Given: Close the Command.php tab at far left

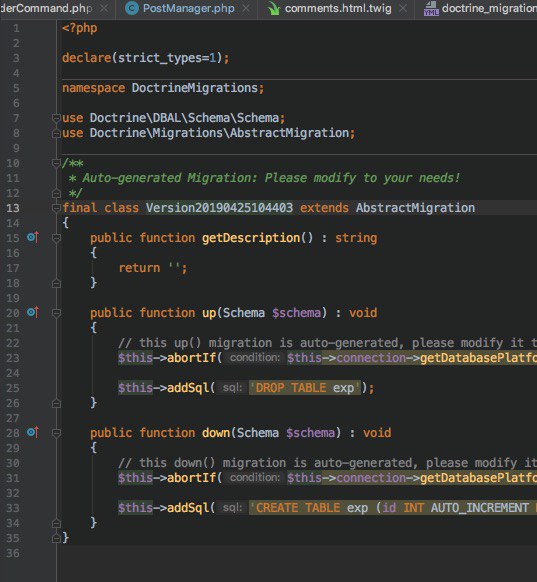Looking at the screenshot, I should tap(104, 8).
